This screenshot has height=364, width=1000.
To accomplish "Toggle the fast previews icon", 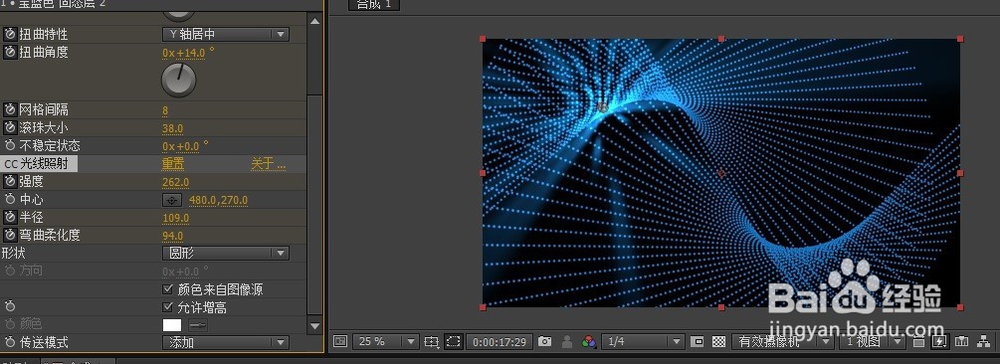I will [x=940, y=342].
